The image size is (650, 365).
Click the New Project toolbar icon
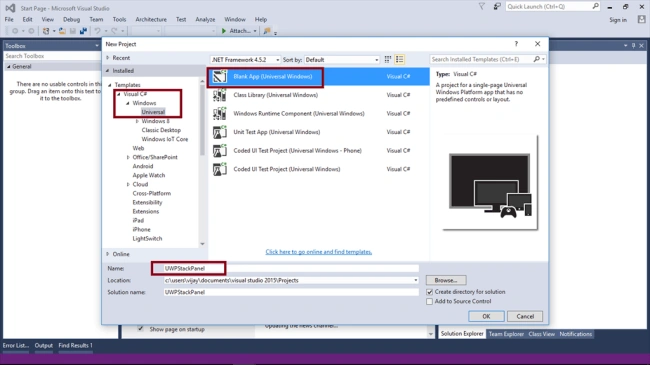coord(46,31)
